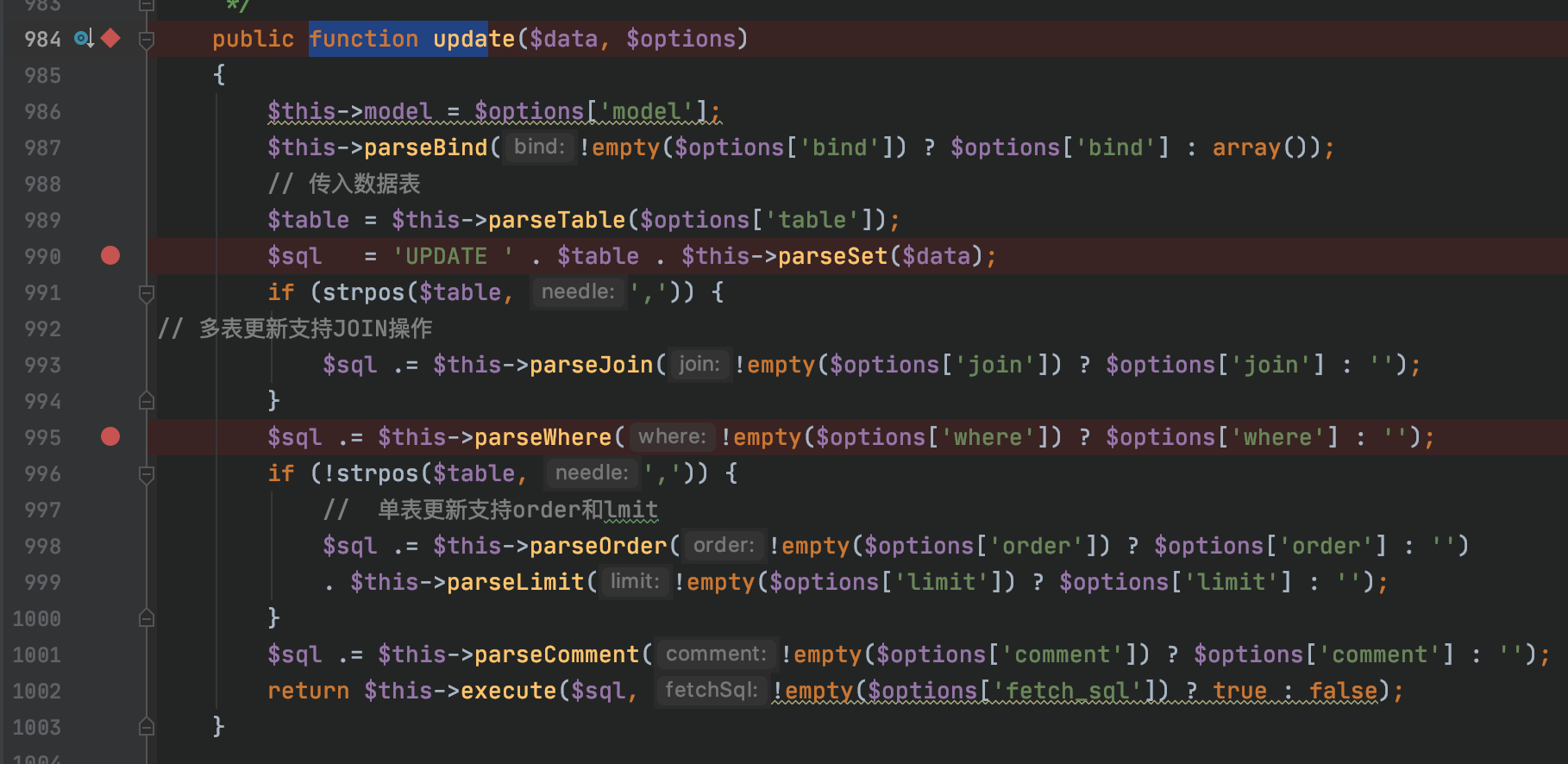The width and height of the screenshot is (1568, 764).
Task: Click the fold end marker on line 1000
Action: (x=147, y=618)
